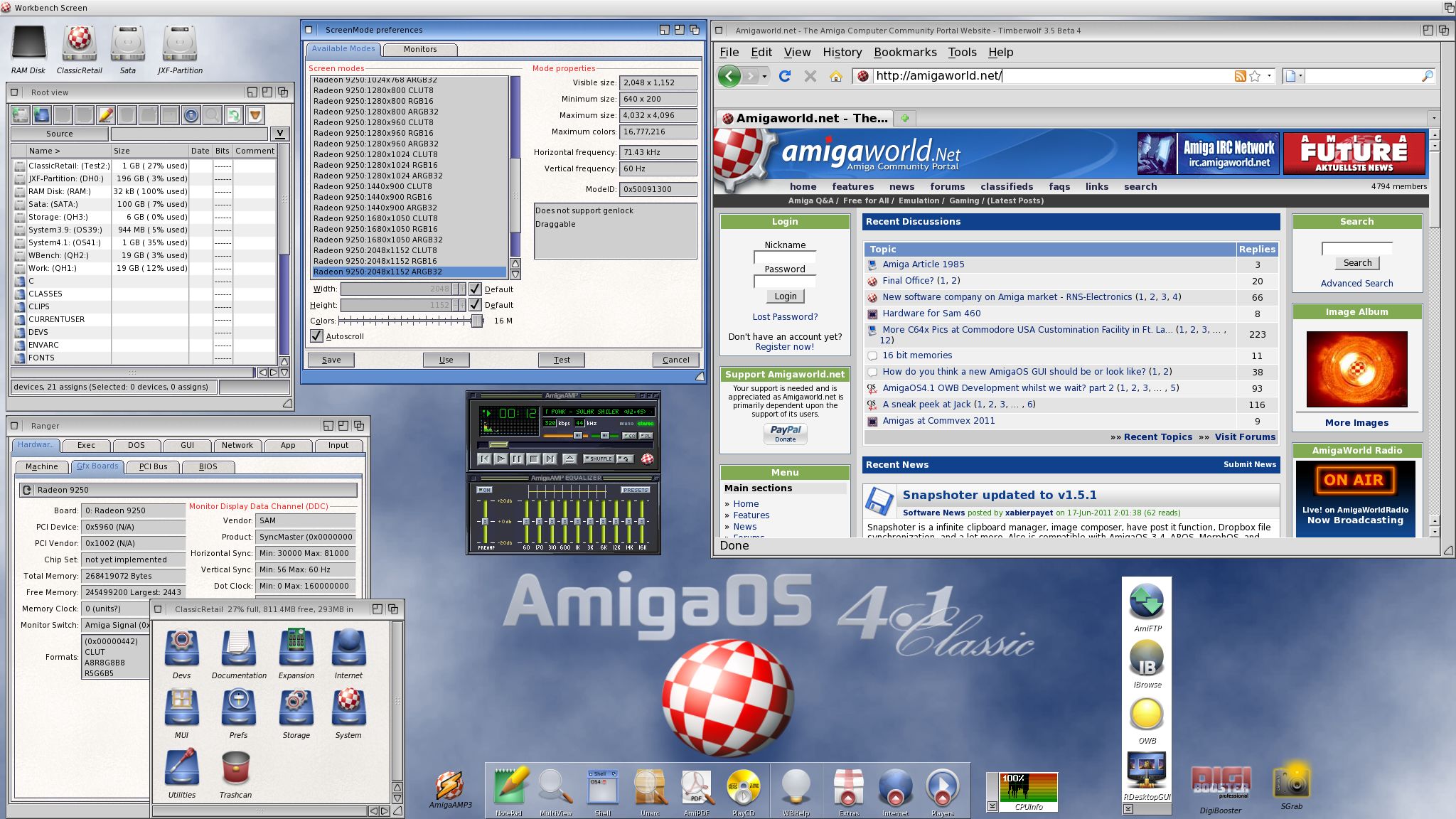The height and width of the screenshot is (819, 1456).
Task: Click the PayPal Donate button
Action: pos(785,433)
